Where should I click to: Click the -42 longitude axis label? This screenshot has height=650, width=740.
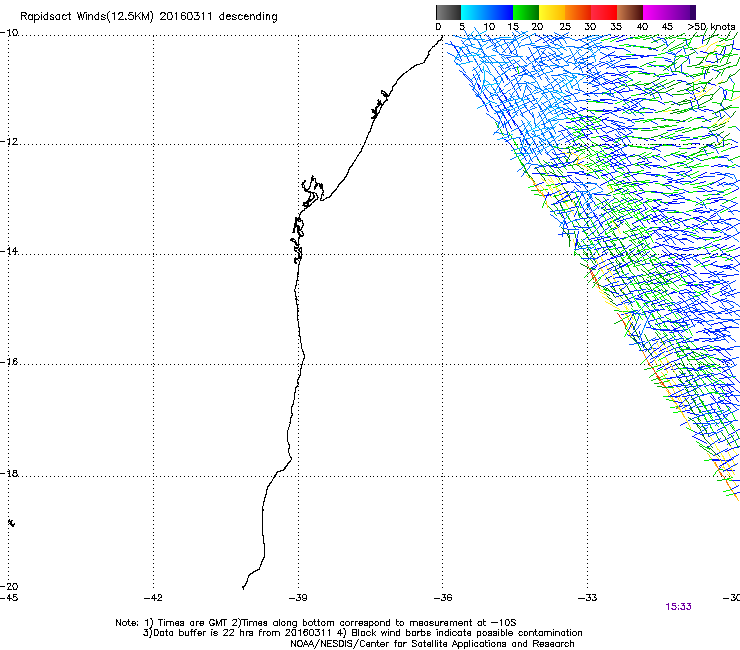click(x=153, y=598)
